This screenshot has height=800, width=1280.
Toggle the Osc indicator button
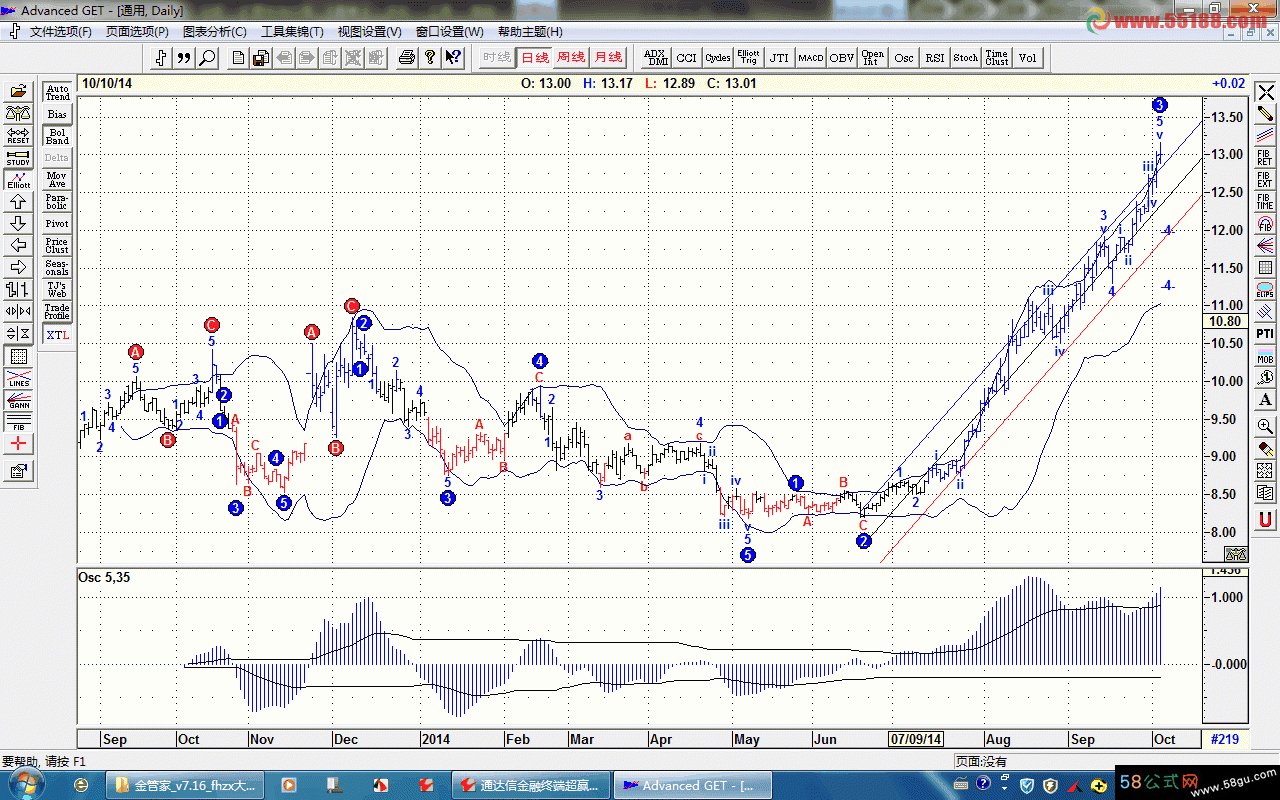[x=904, y=58]
